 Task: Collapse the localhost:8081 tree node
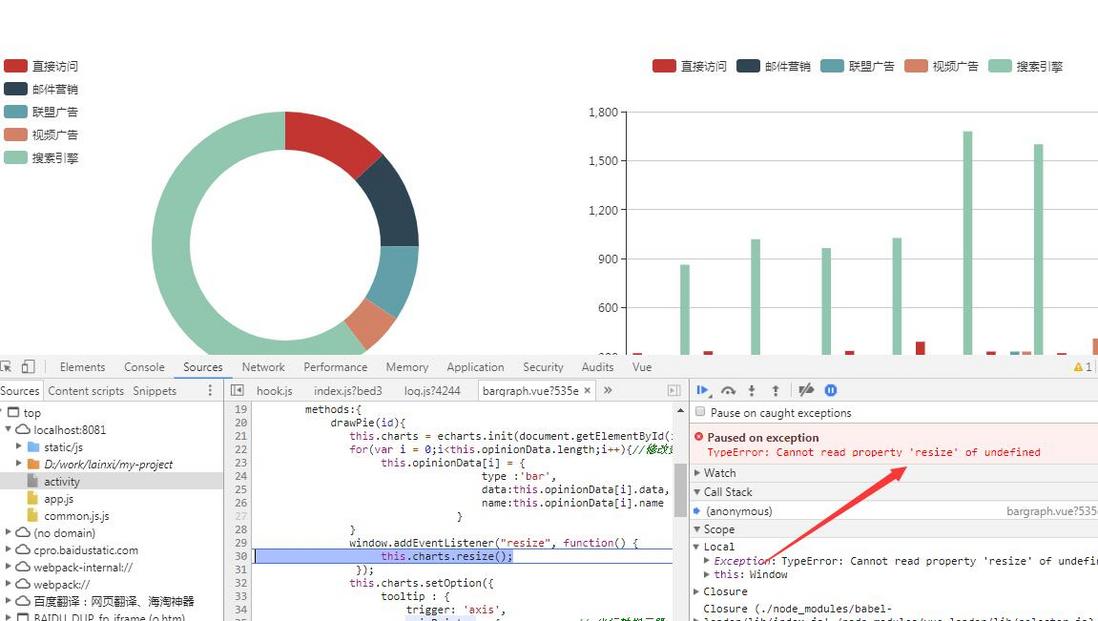tap(8, 429)
